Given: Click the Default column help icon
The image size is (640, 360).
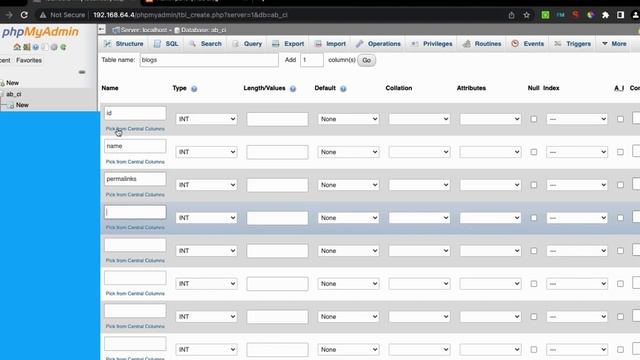Looking at the screenshot, I should coord(343,89).
